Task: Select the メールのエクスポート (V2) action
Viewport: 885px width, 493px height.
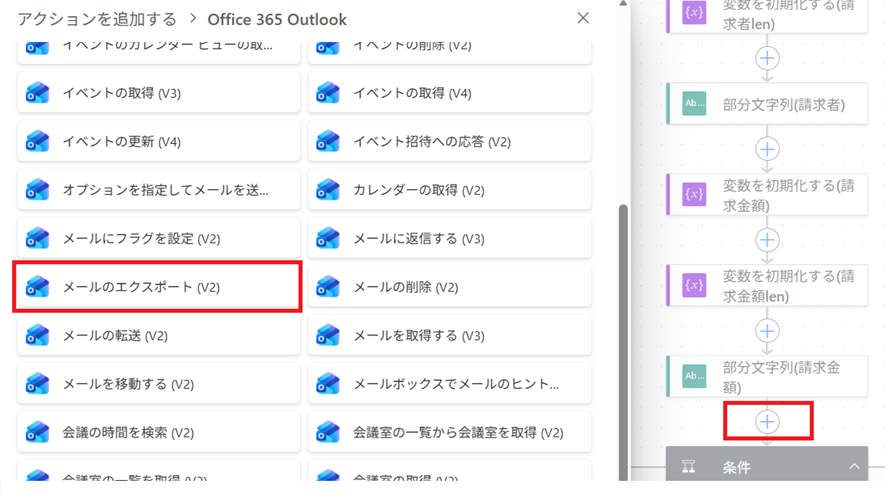Action: pos(157,287)
